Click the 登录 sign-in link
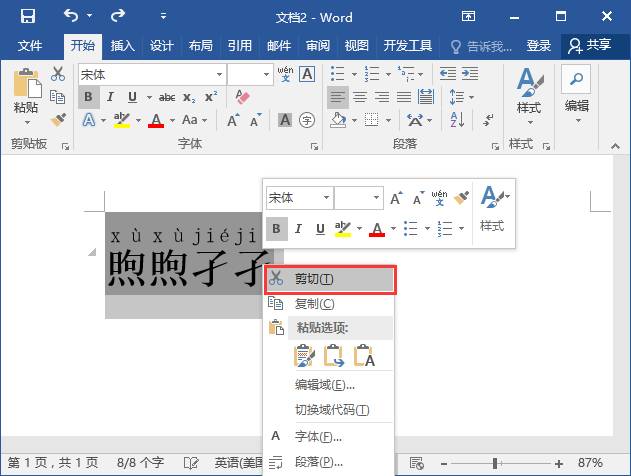Viewport: 631px width, 476px height. tap(538, 45)
